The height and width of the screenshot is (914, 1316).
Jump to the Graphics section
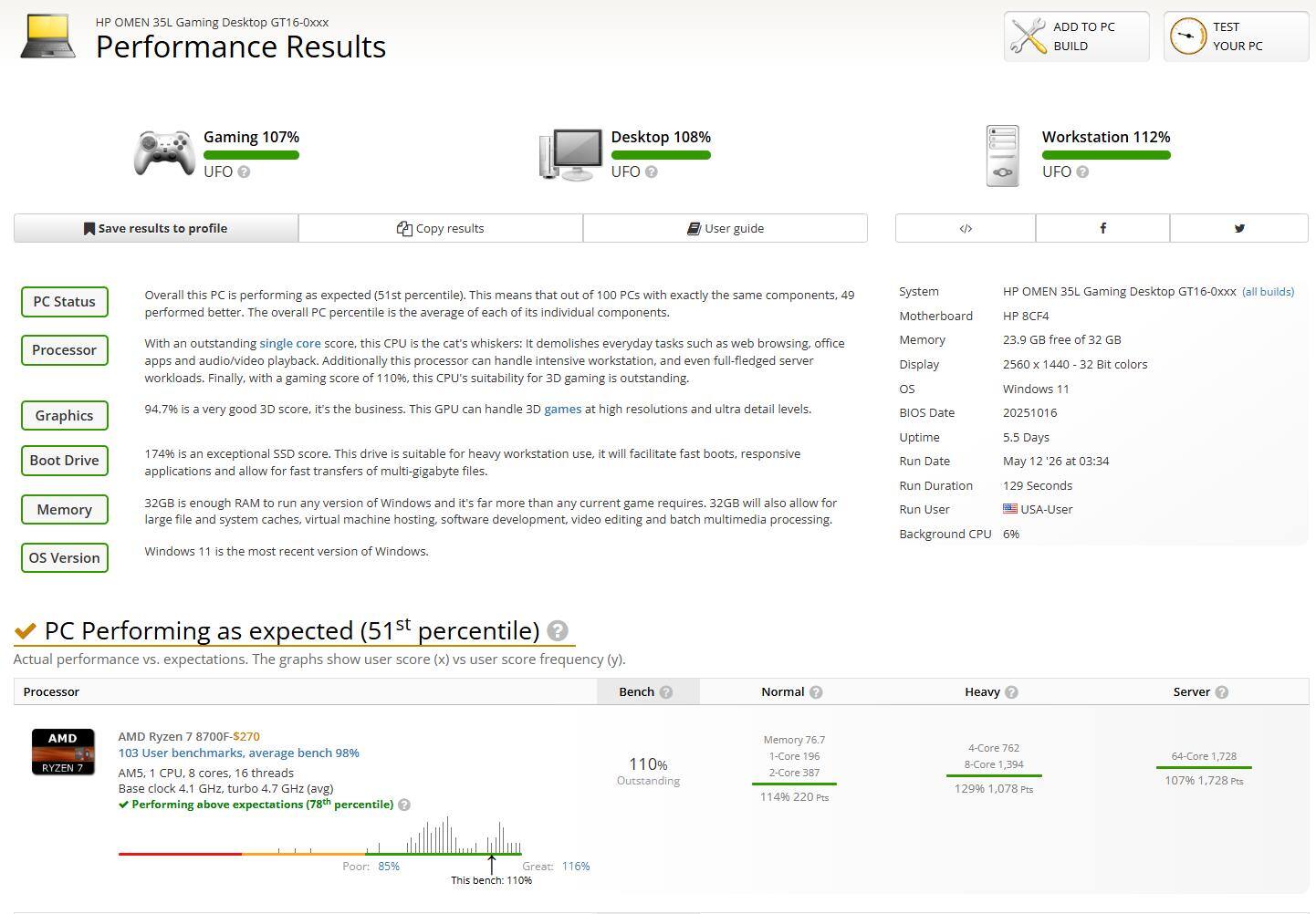[x=65, y=415]
